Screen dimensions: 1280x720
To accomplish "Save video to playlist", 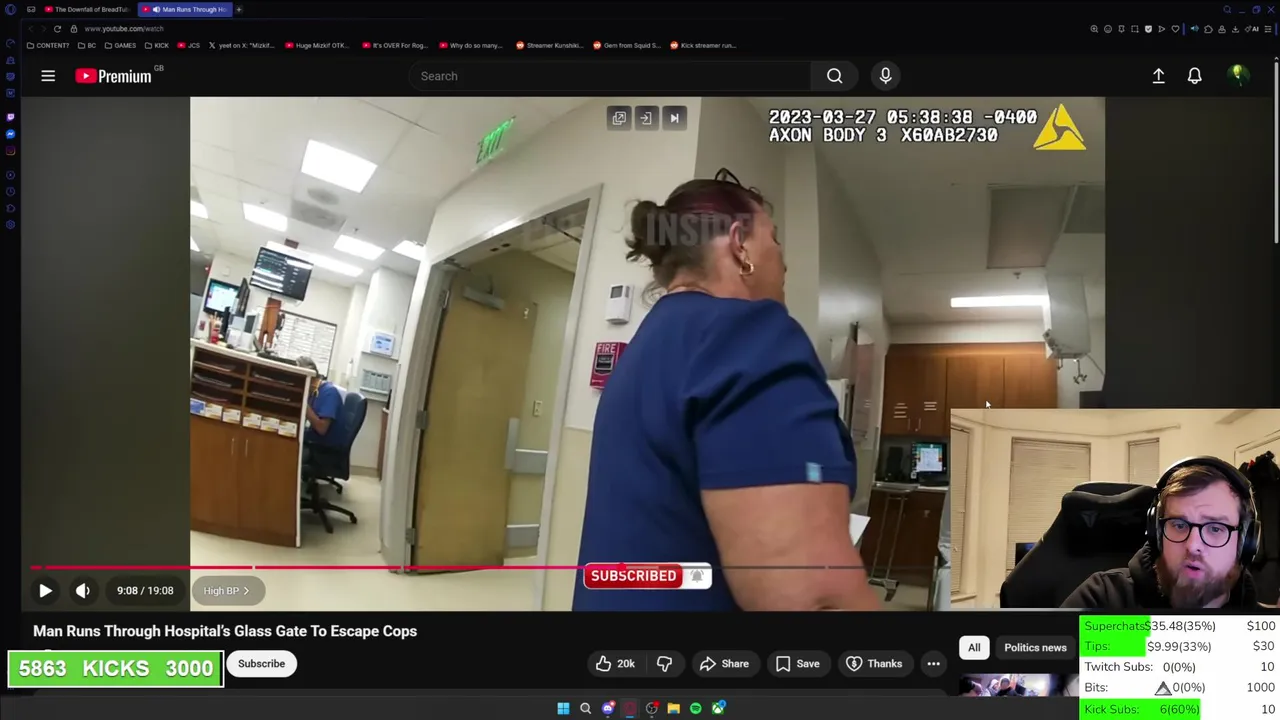I will point(798,664).
